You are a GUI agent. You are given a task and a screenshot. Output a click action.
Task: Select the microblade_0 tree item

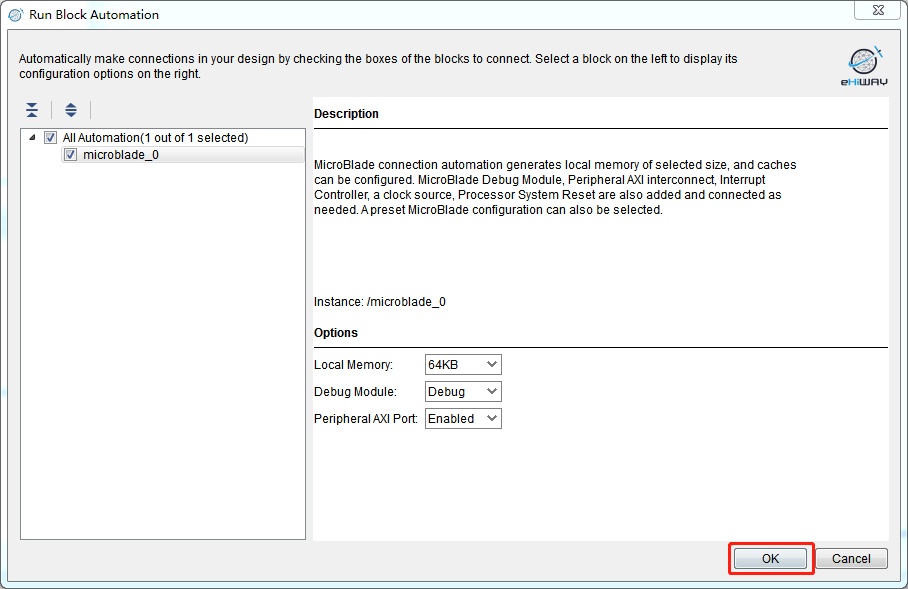click(x=120, y=155)
